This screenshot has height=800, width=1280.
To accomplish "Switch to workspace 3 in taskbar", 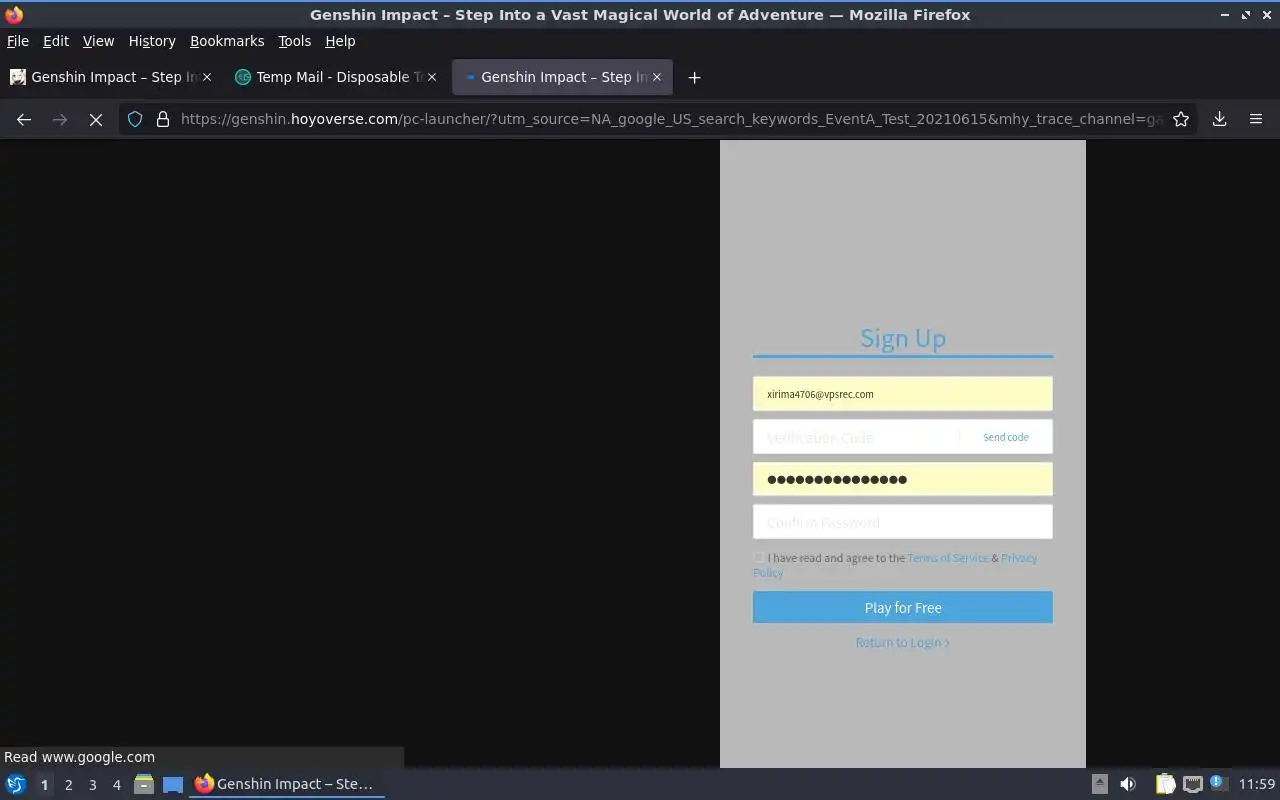I will coord(92,785).
